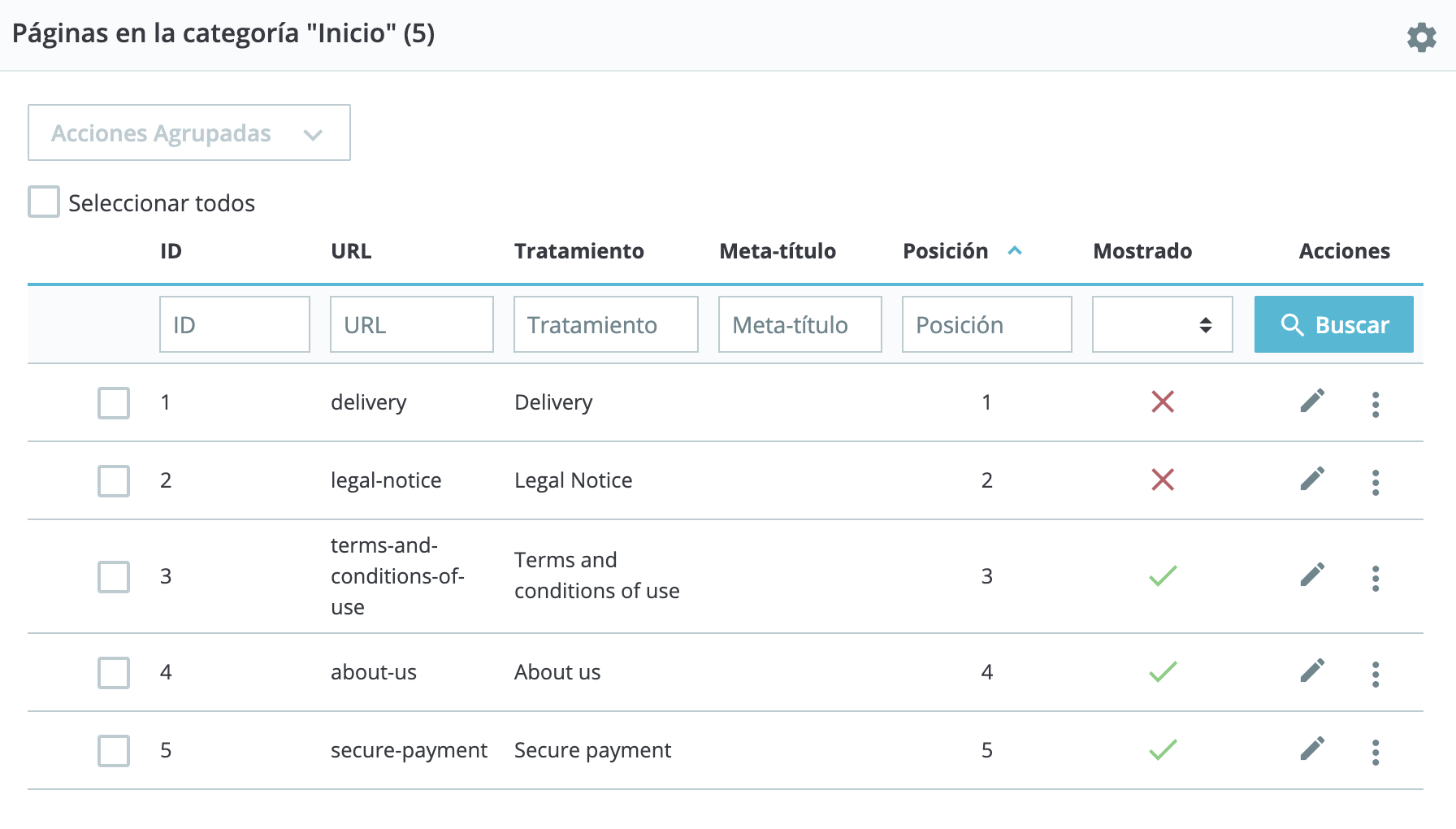
Task: Open more actions menu for About us
Action: tap(1375, 674)
